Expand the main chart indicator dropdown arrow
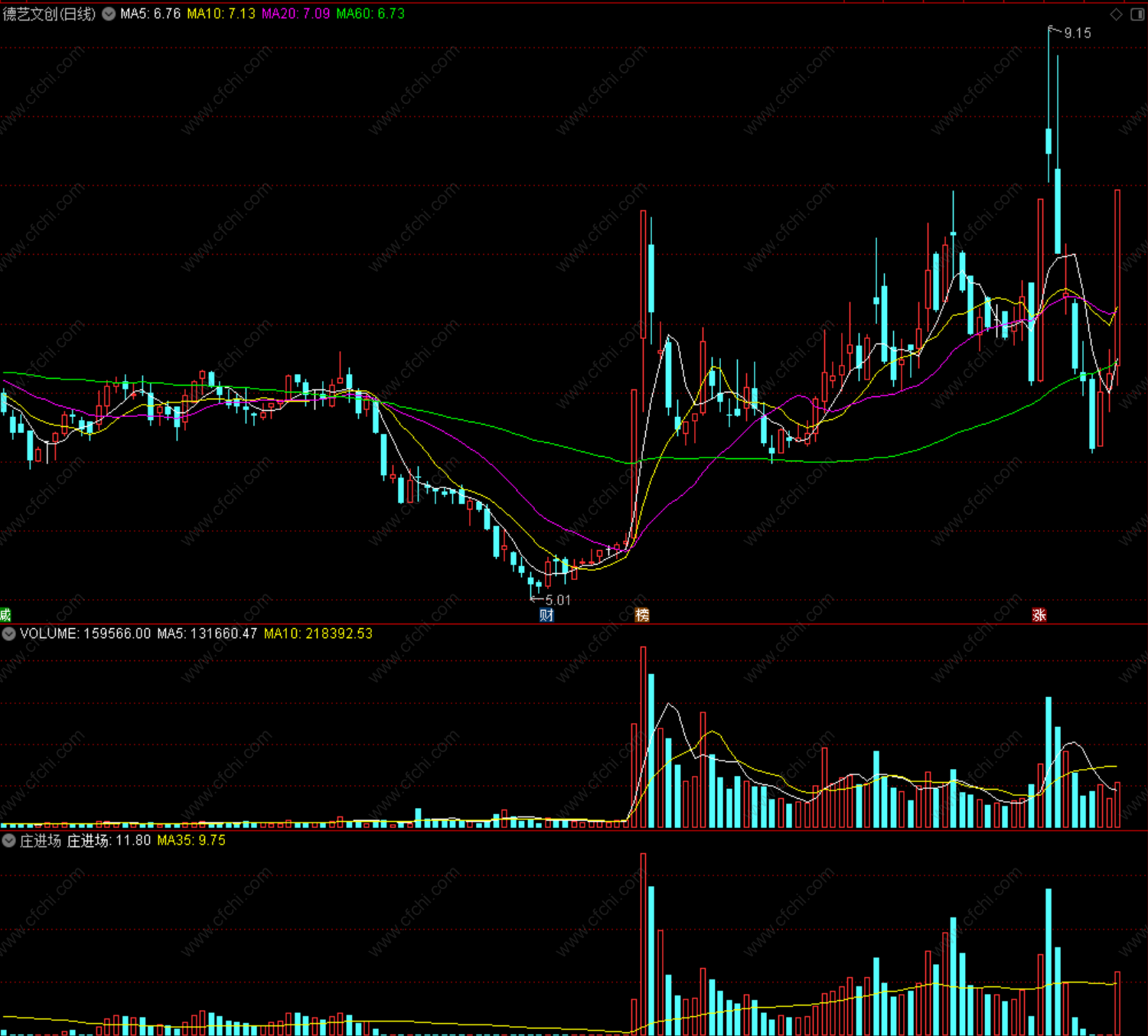Viewport: 1148px width, 1036px height. click(109, 14)
